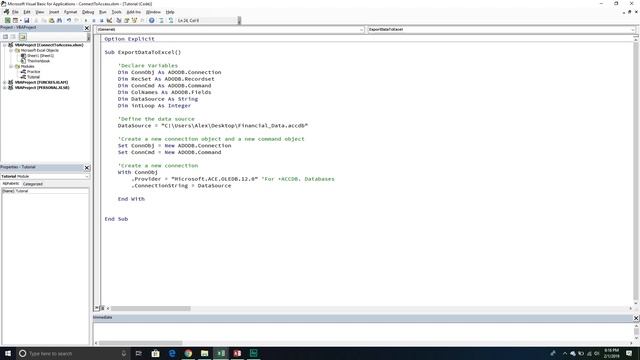Viewport: 640px width, 360px height.
Task: Switch to Excel from the taskbar
Action: coord(221,353)
